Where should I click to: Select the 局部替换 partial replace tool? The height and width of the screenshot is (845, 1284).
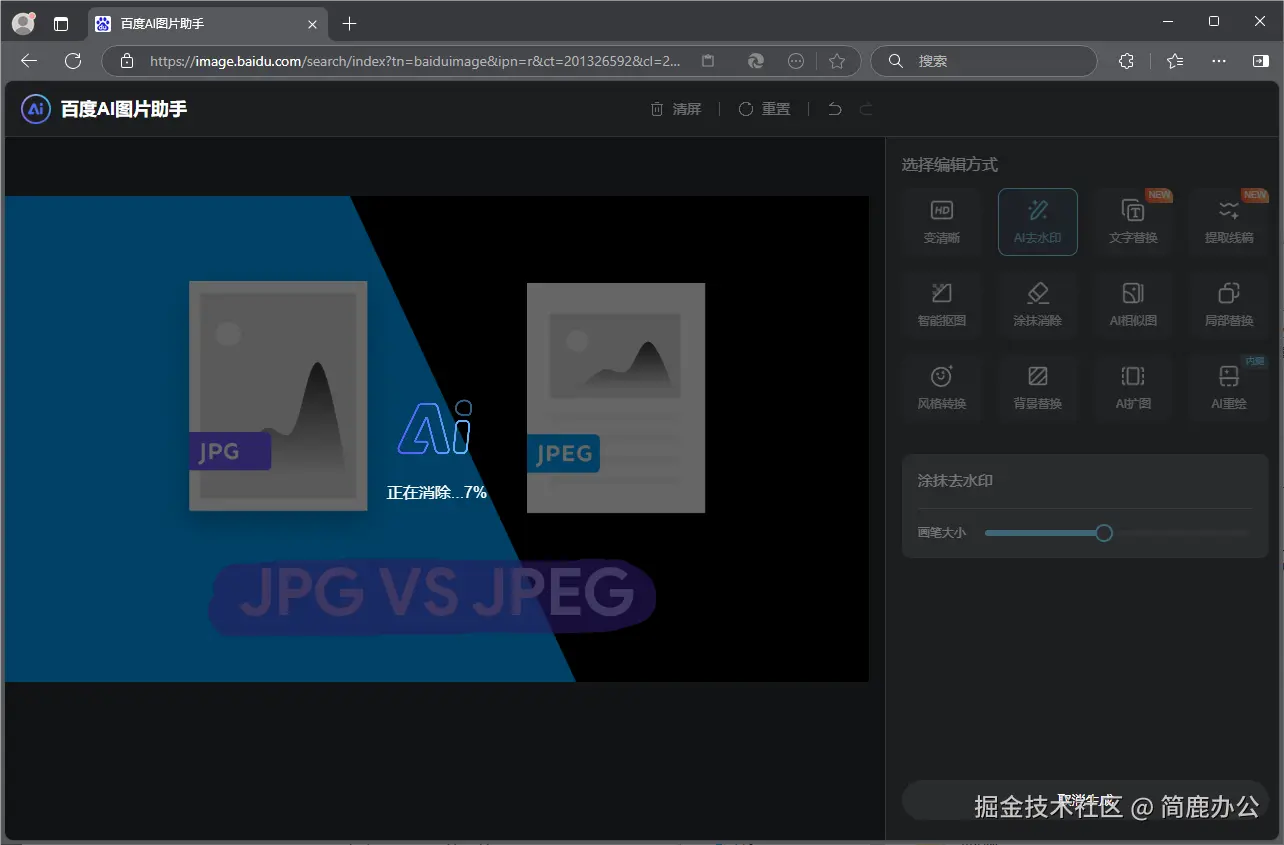[1229, 305]
